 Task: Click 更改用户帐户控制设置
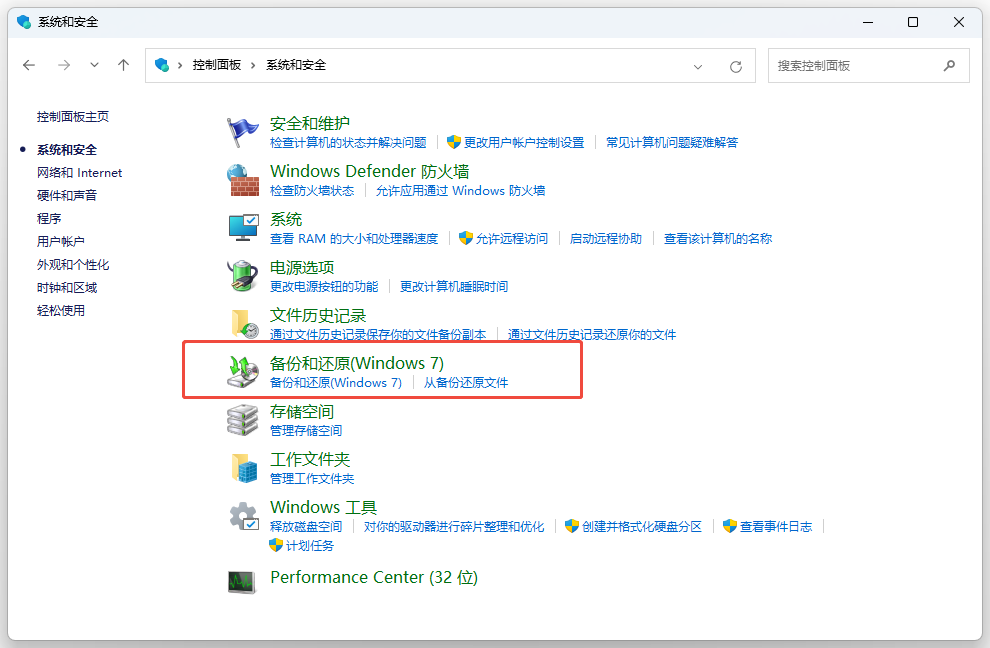(523, 143)
